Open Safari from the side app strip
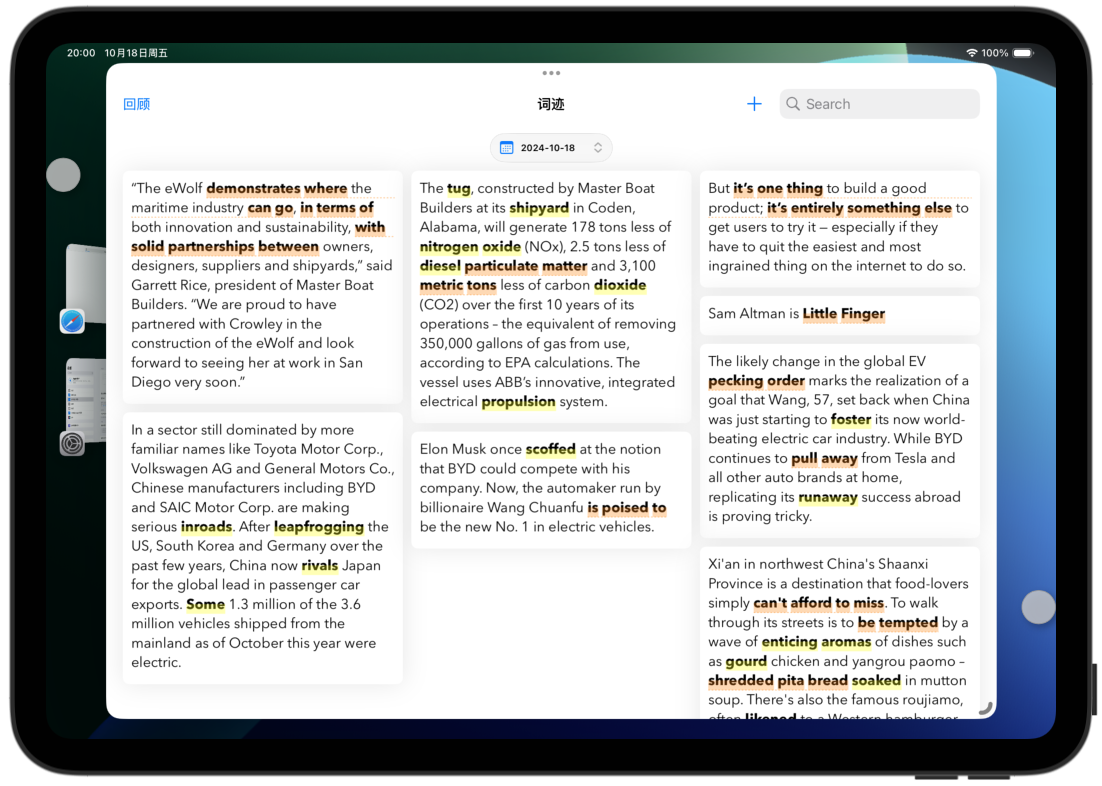 click(x=72, y=321)
